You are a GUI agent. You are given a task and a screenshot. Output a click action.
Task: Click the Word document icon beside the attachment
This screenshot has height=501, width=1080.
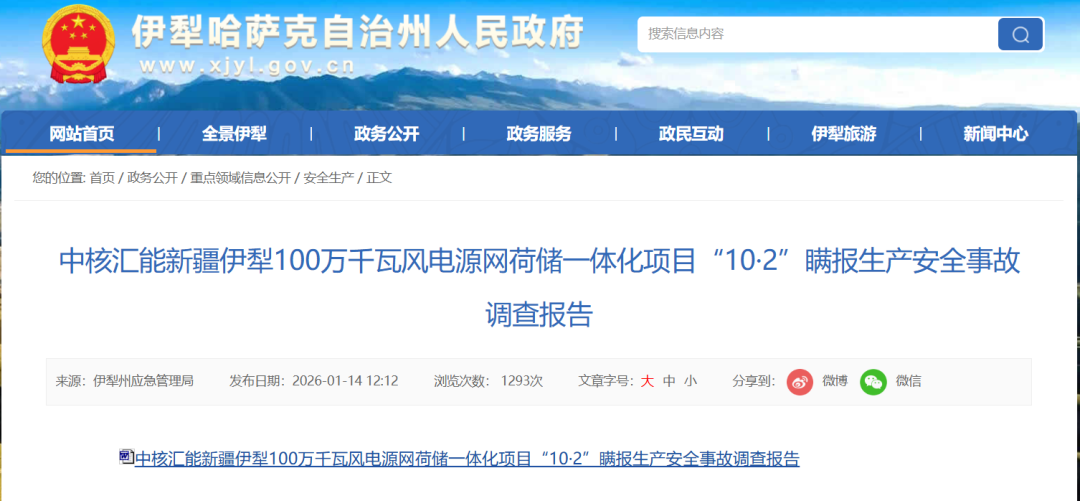[126, 456]
